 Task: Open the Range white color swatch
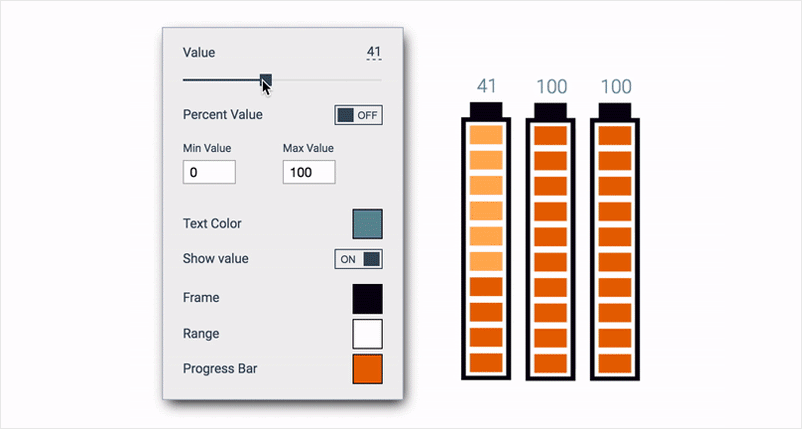click(x=367, y=334)
